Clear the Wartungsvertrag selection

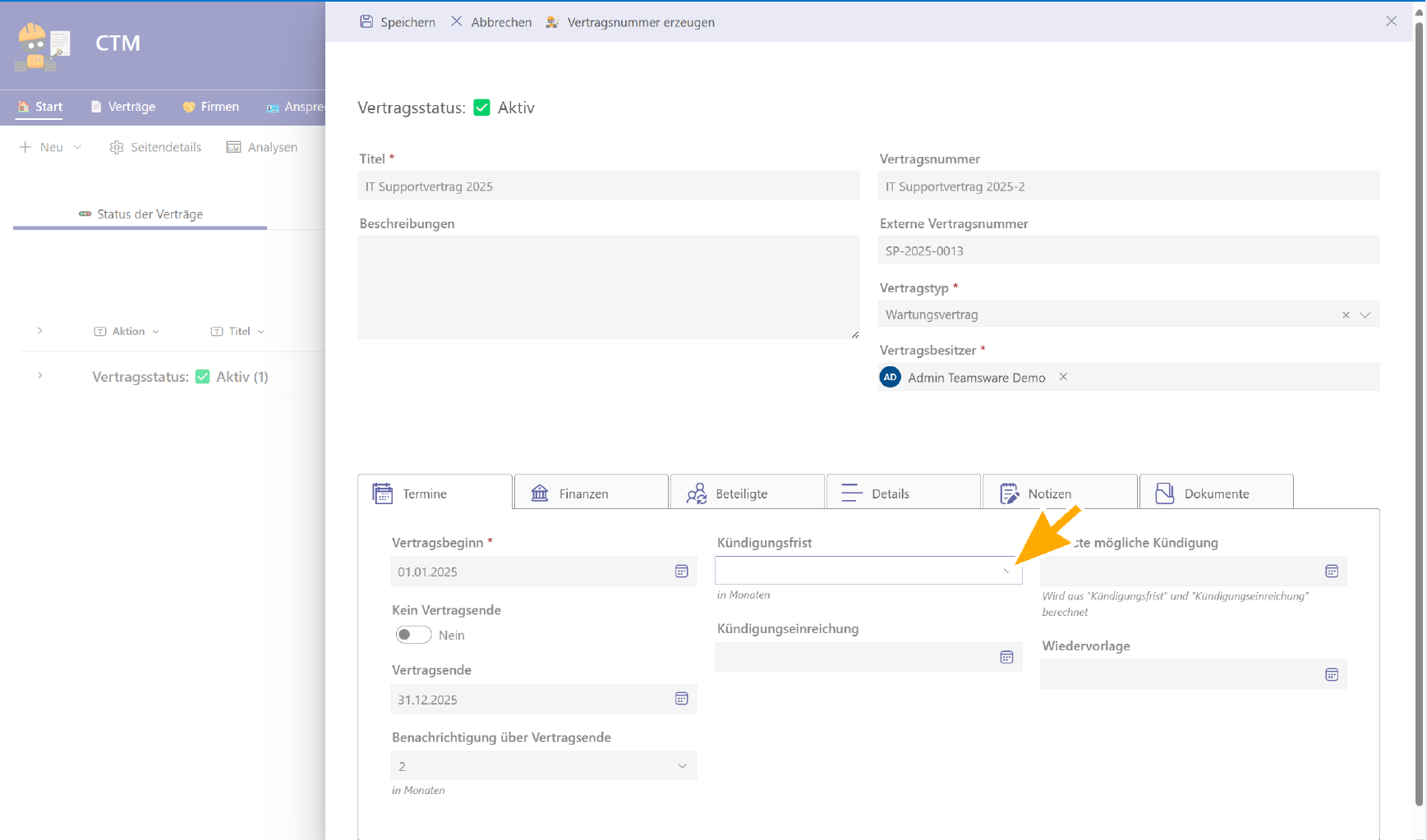point(1346,315)
